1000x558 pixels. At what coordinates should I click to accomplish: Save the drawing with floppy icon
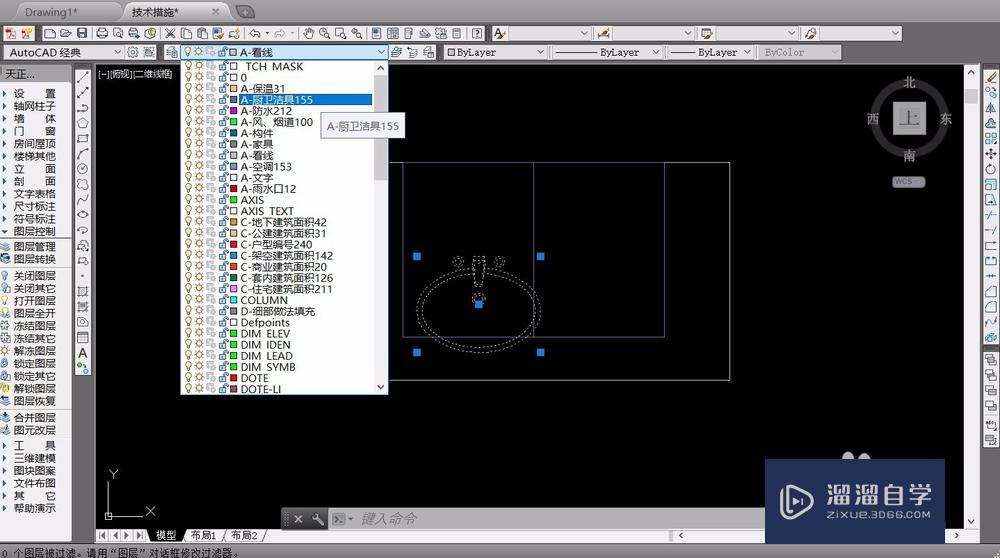(x=82, y=33)
